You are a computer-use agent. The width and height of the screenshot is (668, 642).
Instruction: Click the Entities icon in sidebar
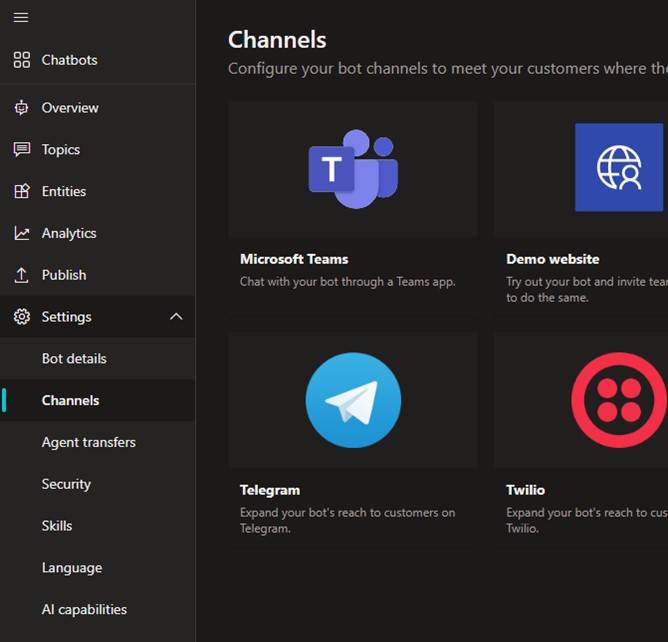coord(21,192)
